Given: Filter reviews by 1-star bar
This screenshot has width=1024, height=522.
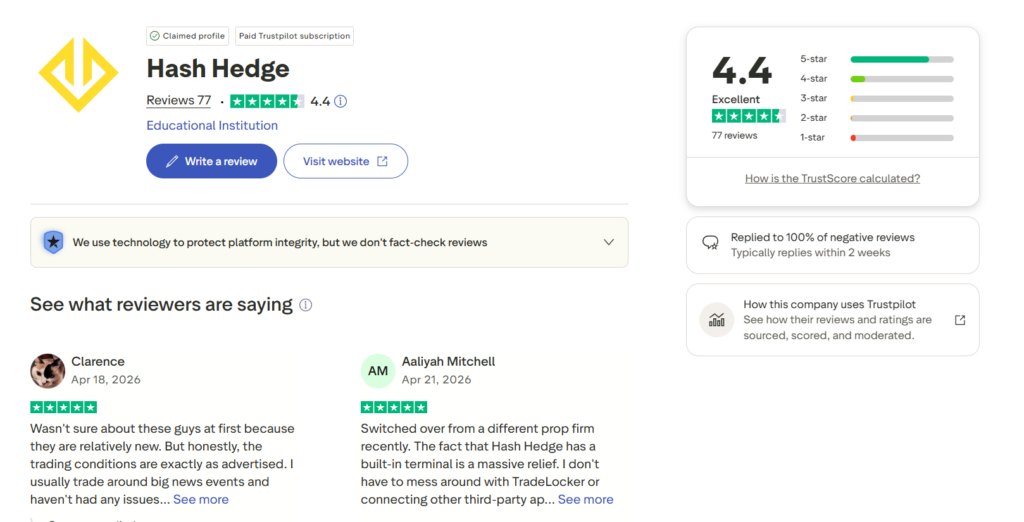Looking at the screenshot, I should [876, 138].
